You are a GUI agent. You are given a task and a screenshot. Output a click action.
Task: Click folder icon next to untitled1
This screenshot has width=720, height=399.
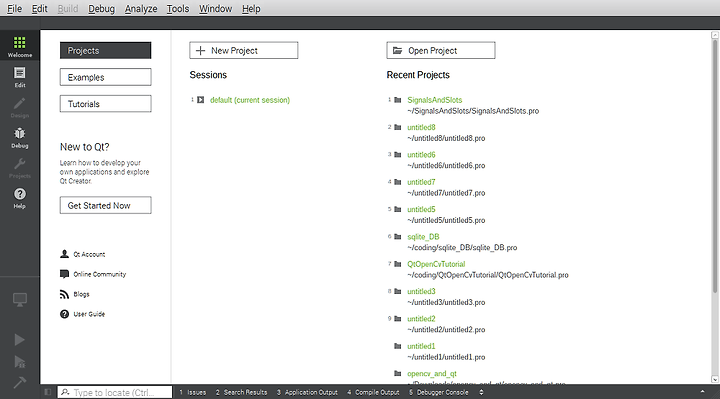coord(398,346)
